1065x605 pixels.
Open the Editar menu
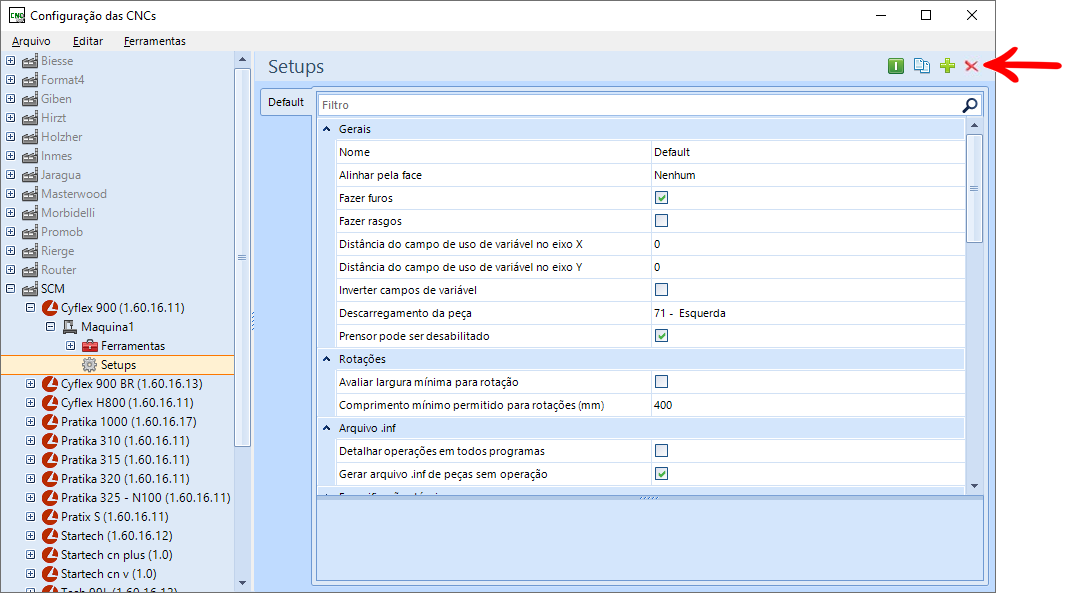coord(88,41)
